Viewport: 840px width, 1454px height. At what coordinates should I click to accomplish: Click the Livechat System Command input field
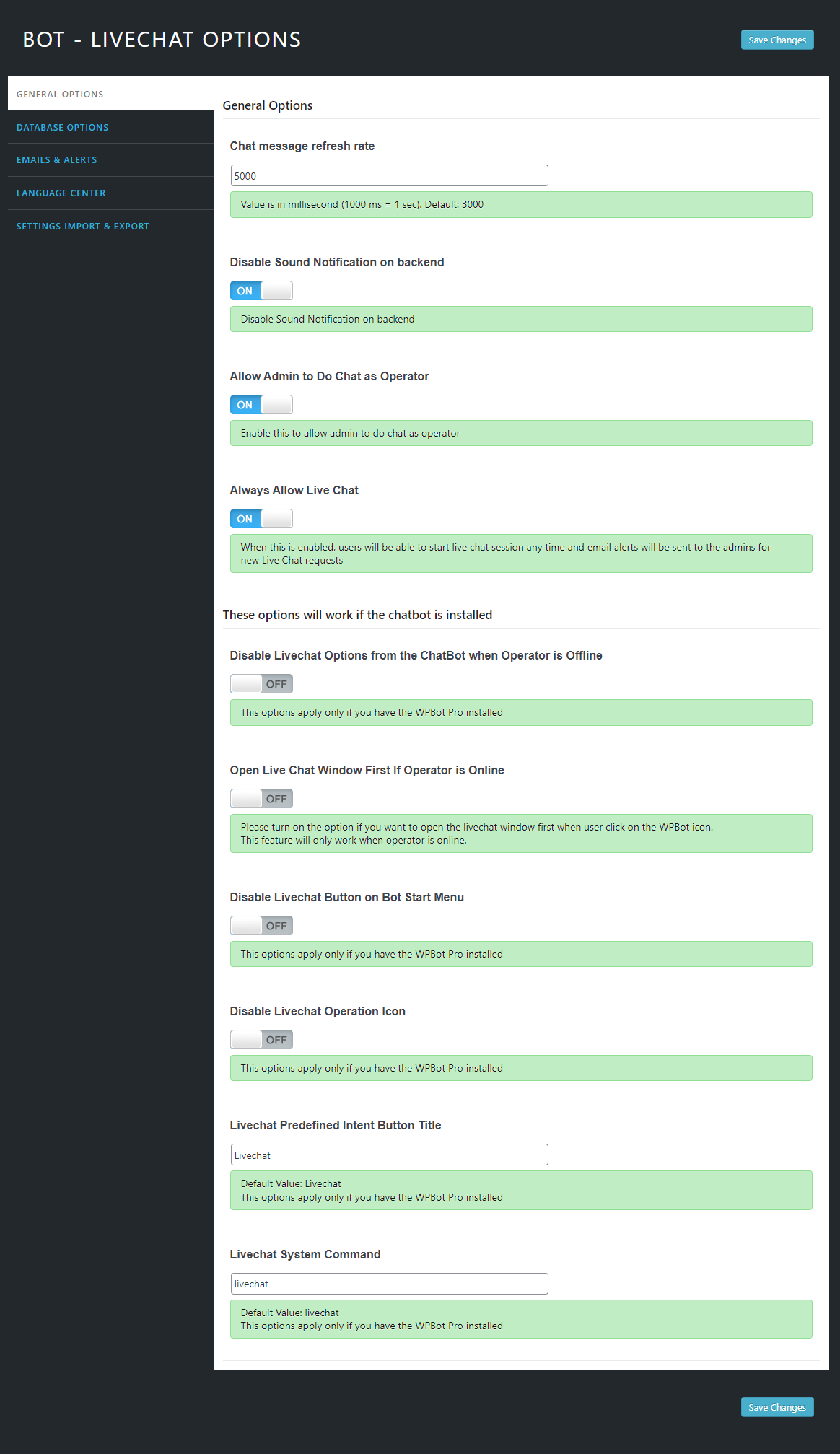tap(390, 1284)
